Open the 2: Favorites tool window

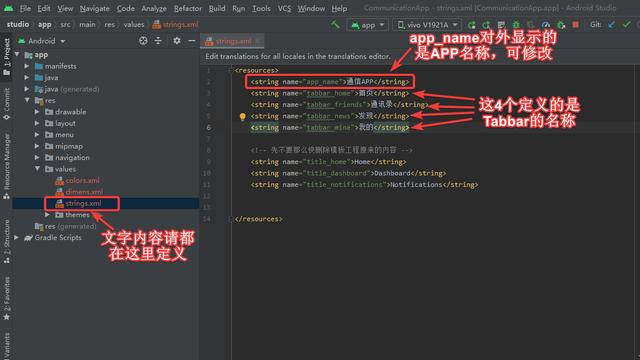point(7,299)
